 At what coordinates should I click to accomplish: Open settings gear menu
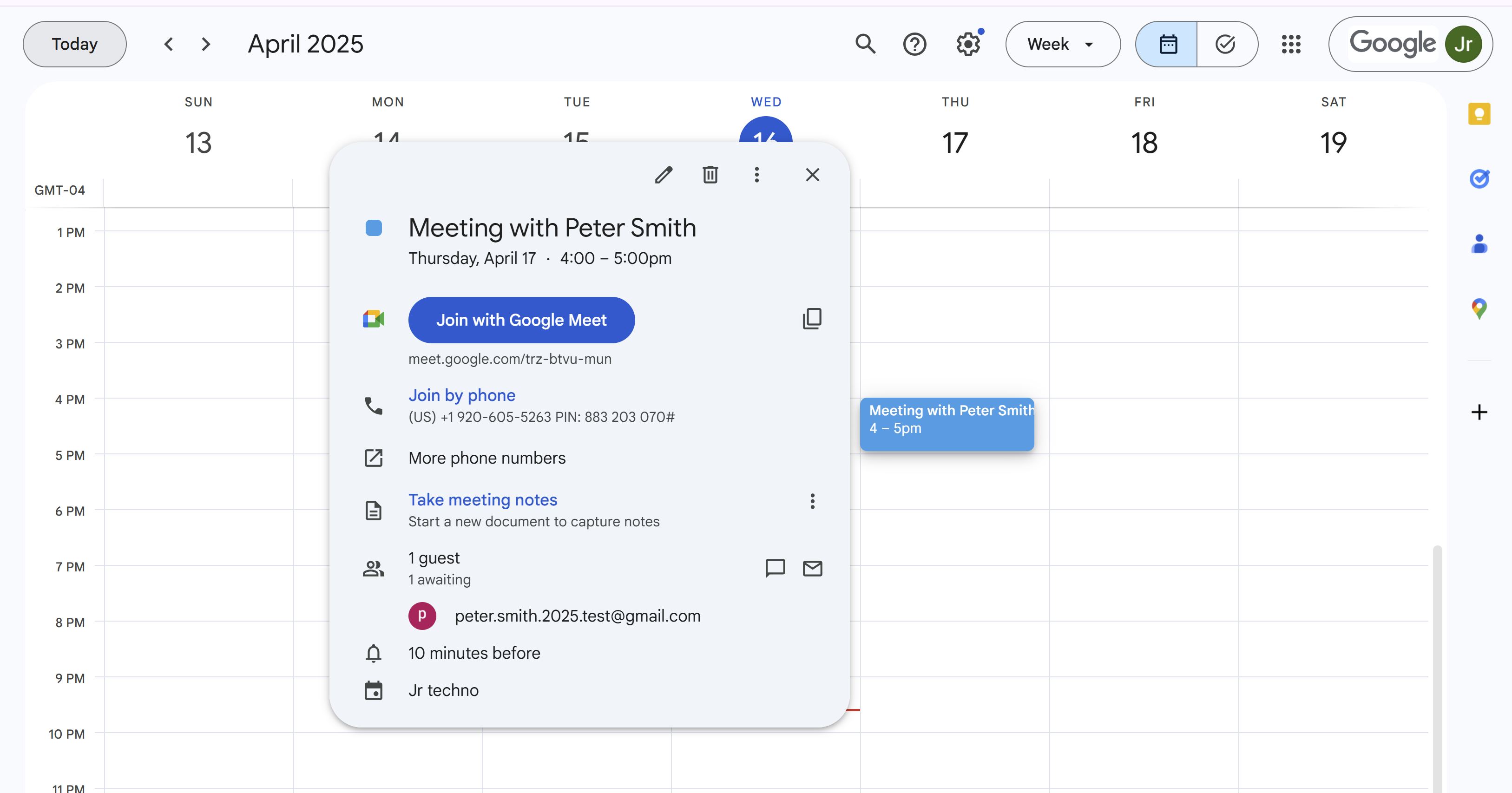968,44
